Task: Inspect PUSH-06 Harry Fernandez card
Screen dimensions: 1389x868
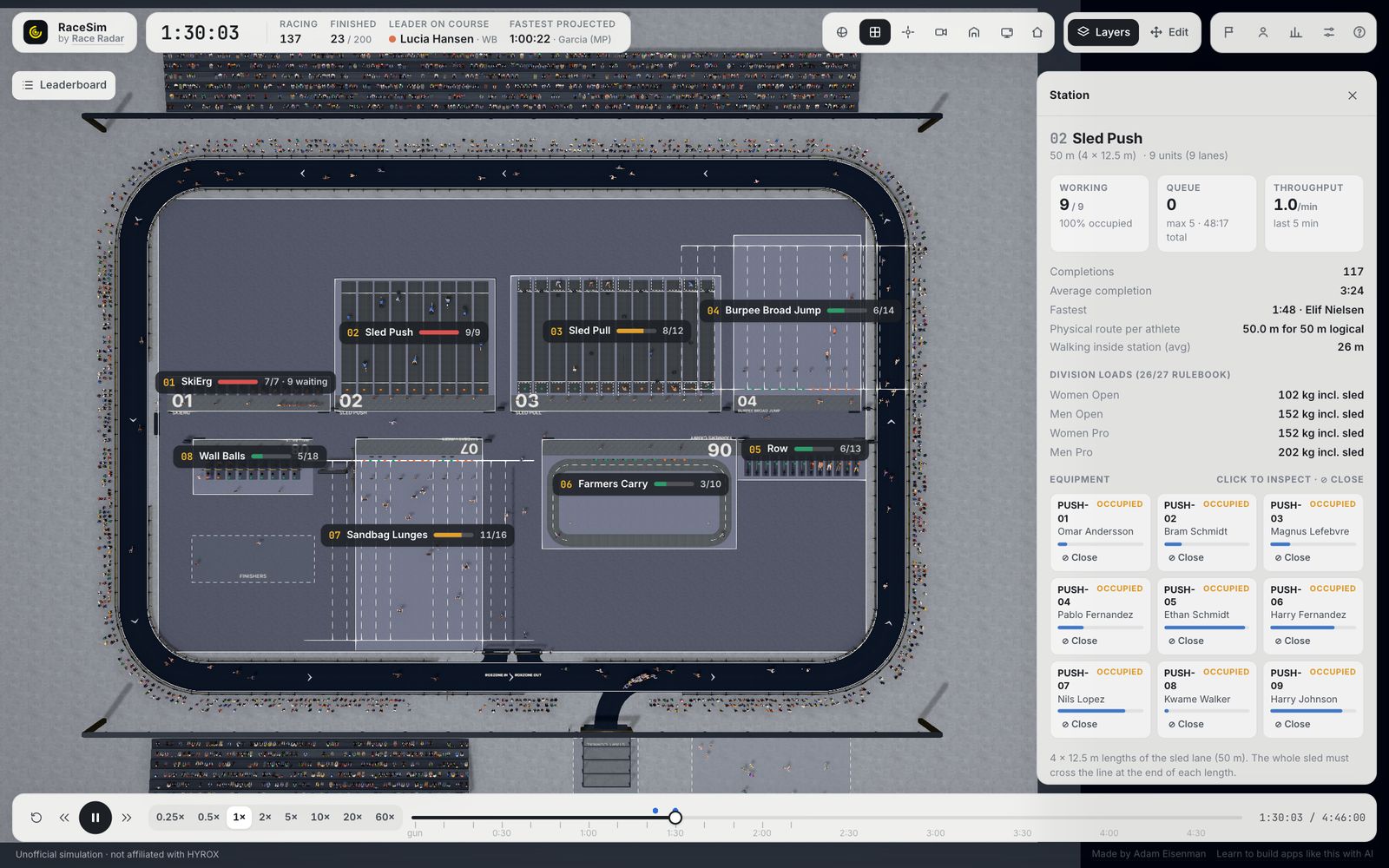Action: click(1313, 616)
